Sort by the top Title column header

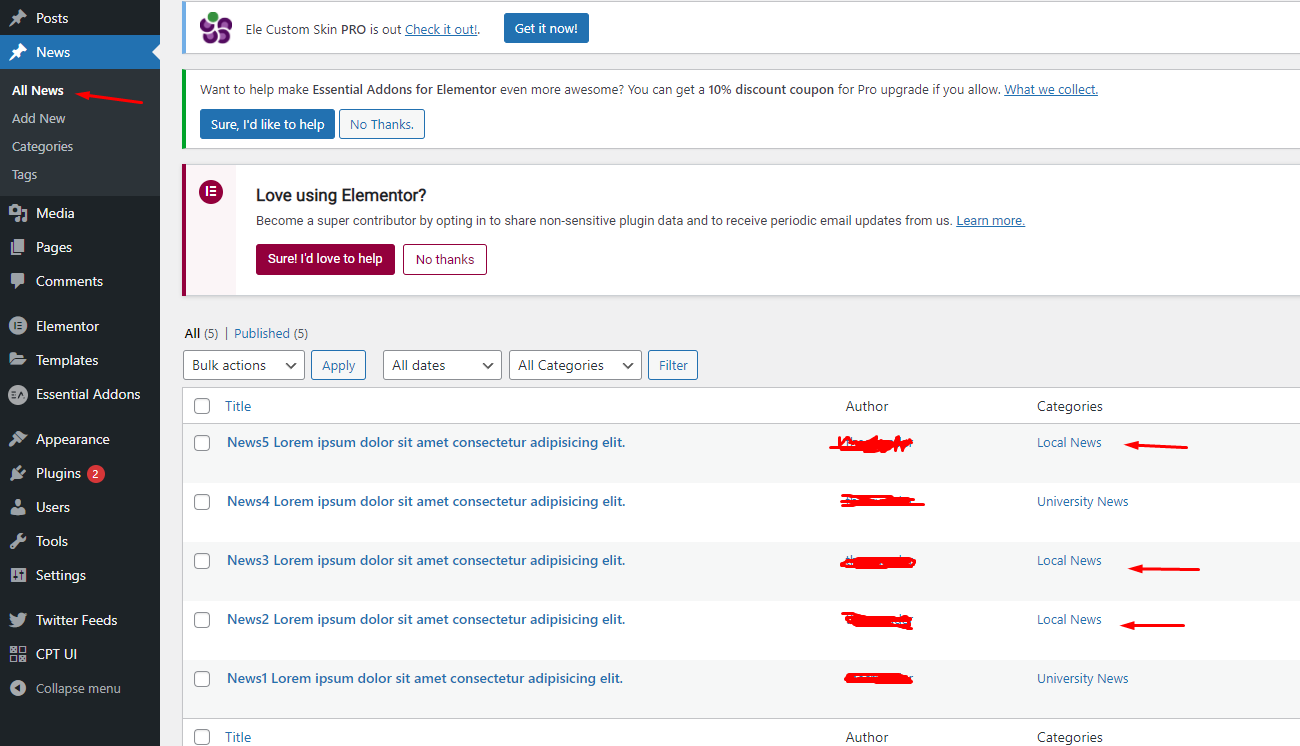238,406
